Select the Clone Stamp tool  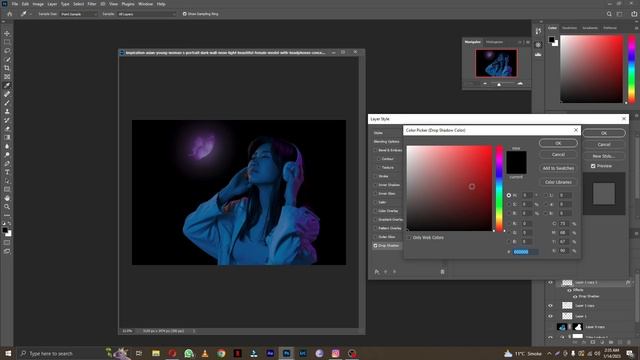7,111
